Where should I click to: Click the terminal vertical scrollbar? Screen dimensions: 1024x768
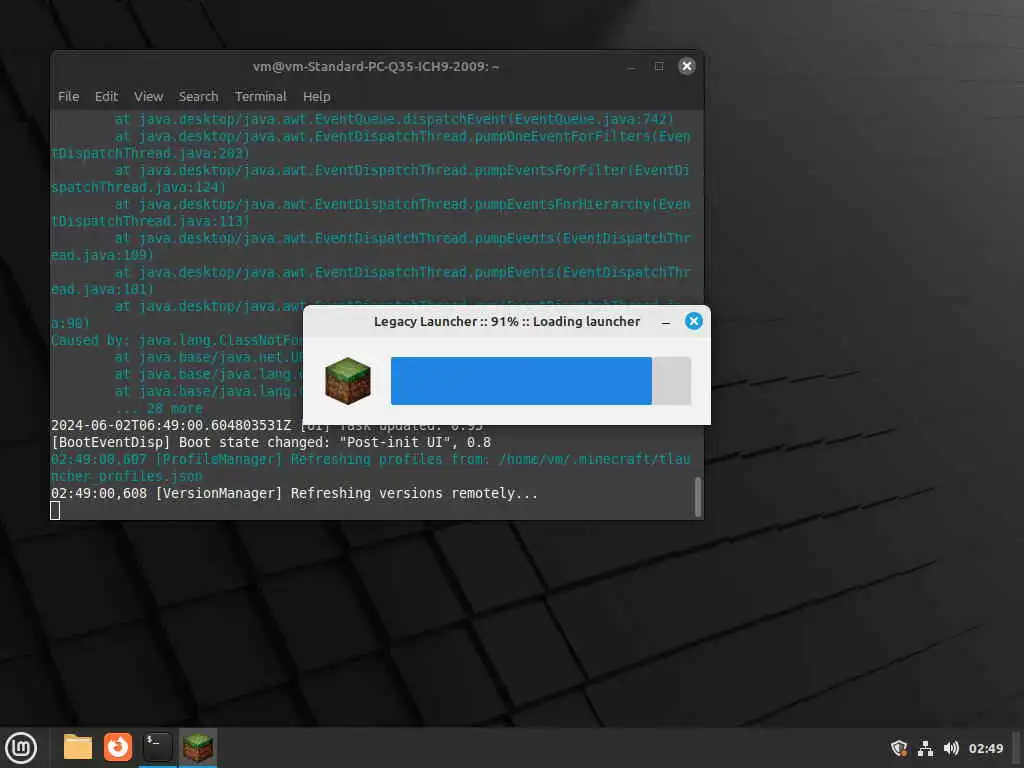coord(697,496)
